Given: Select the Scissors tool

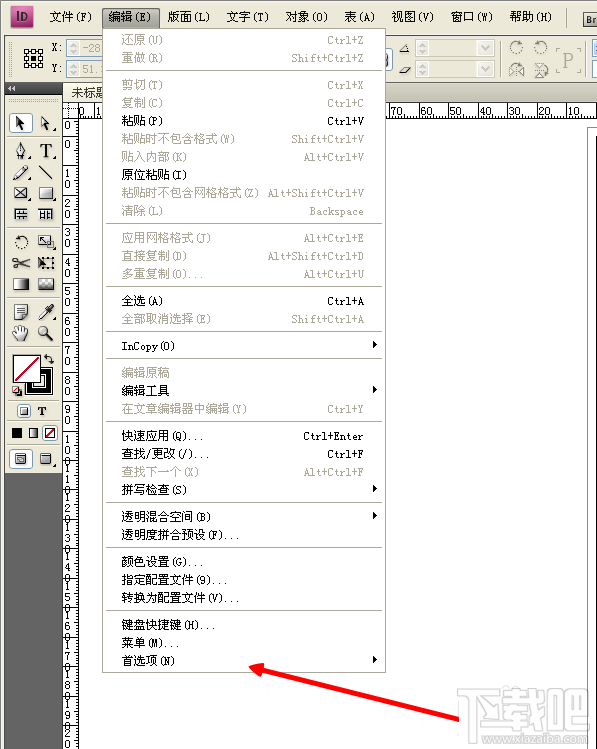Looking at the screenshot, I should (21, 263).
